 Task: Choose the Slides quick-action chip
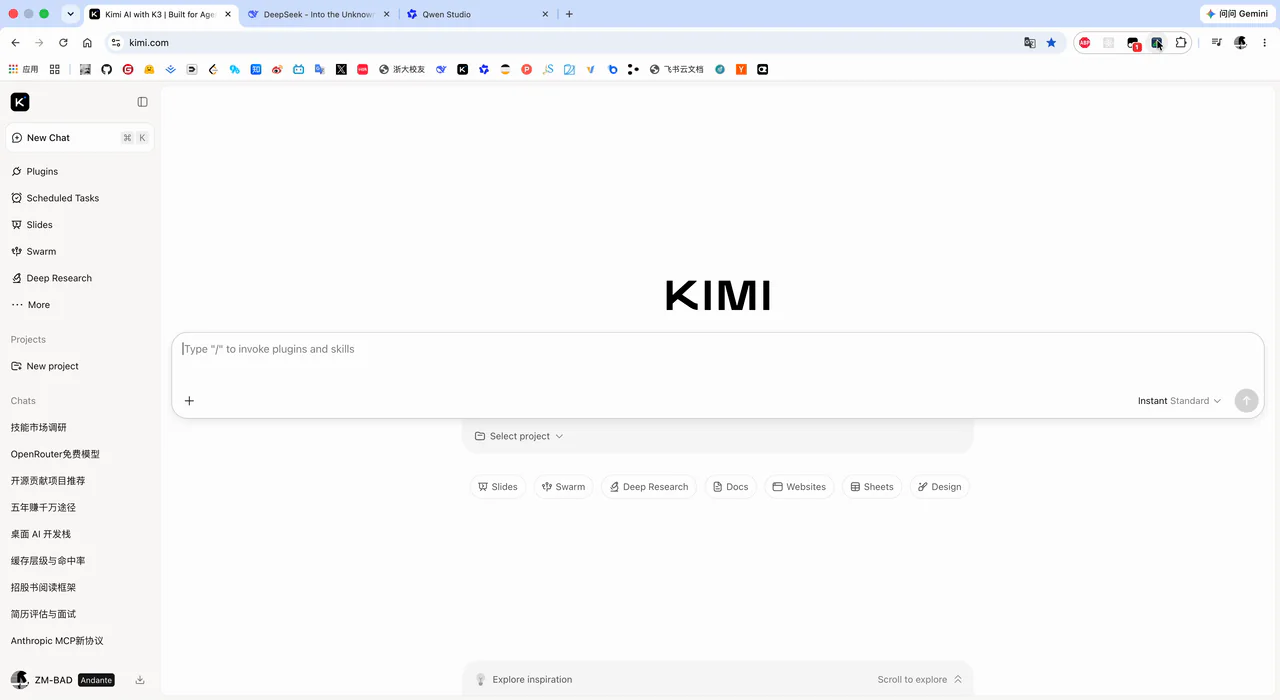[x=497, y=487]
